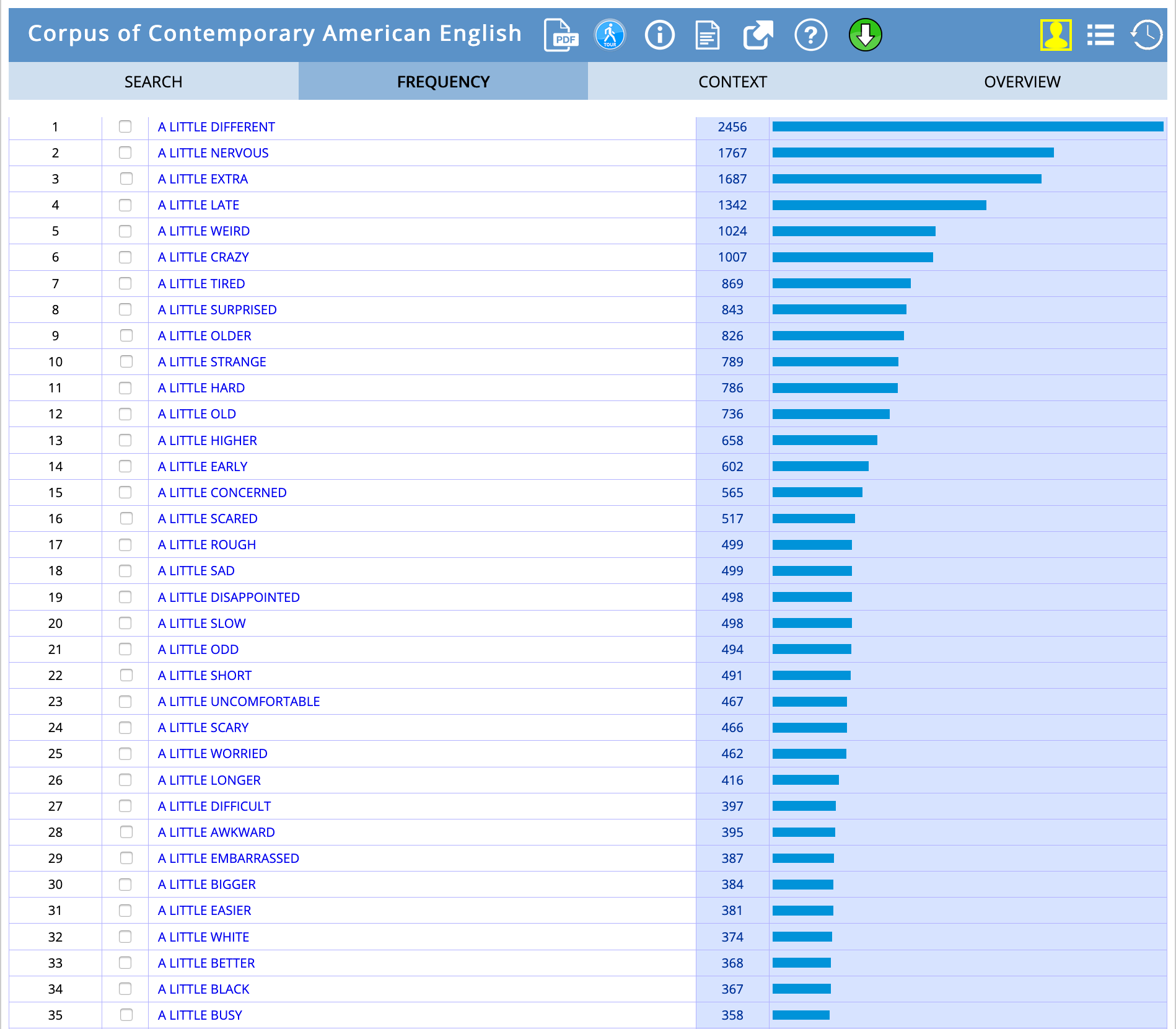Screen dimensions: 1176x1029
Task: Enable the checkbox beside A LITTLE WEIRD
Action: (x=125, y=231)
